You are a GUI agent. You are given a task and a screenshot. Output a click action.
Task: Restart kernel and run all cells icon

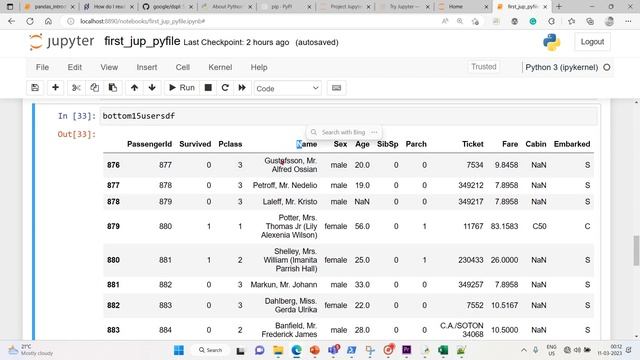(x=242, y=88)
